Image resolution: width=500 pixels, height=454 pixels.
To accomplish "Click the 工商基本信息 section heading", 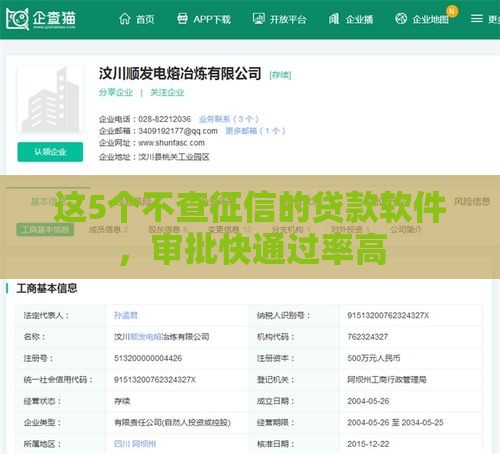I will (47, 288).
